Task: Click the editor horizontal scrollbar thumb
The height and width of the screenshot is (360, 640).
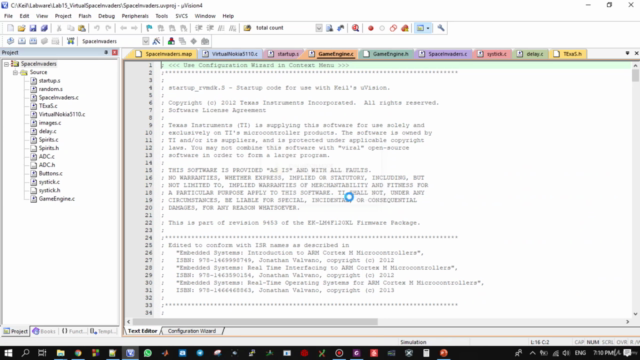Action: (255, 322)
